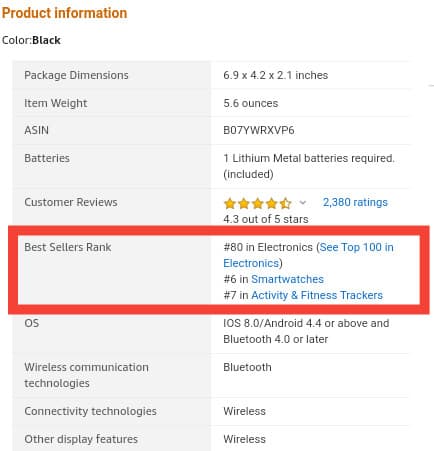Viewport: 434px width, 451px height.
Task: Click the gold star rating icons
Action: click(258, 203)
